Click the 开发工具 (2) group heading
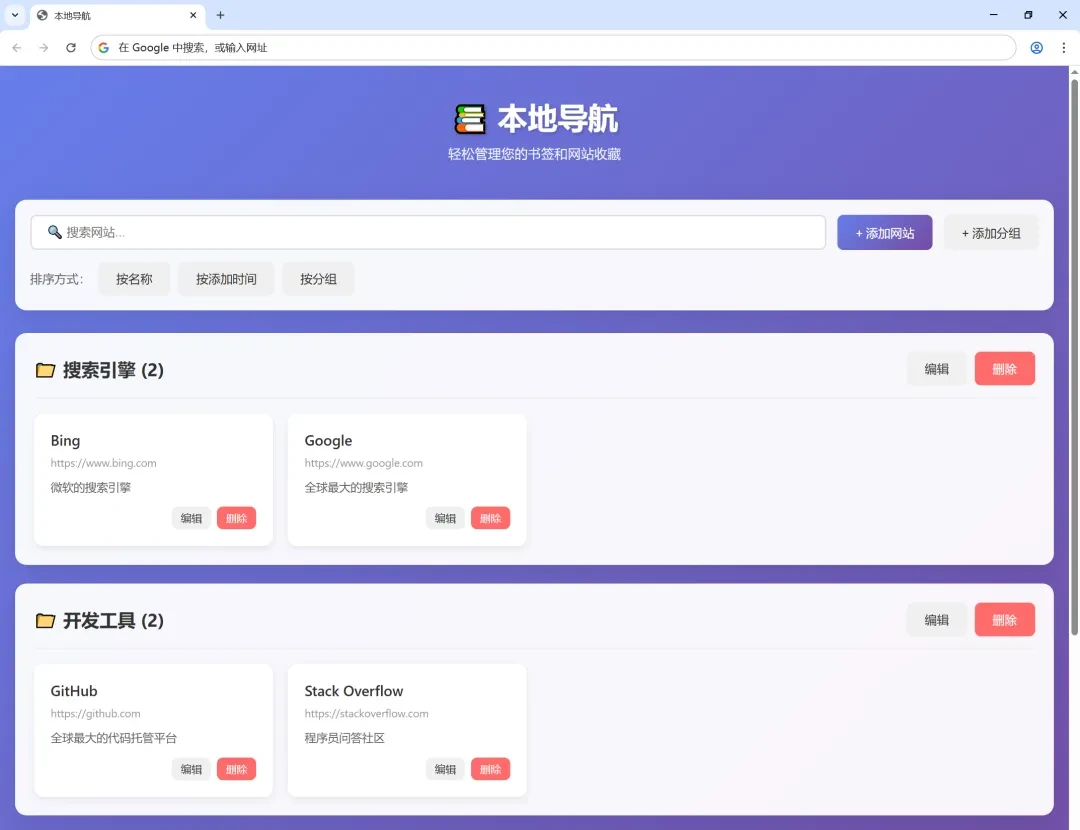The width and height of the screenshot is (1080, 830). 113,621
